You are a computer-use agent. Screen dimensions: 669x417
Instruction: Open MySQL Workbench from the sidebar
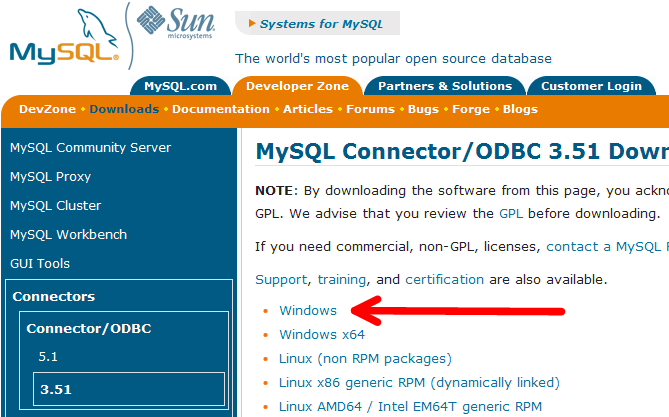click(x=68, y=235)
